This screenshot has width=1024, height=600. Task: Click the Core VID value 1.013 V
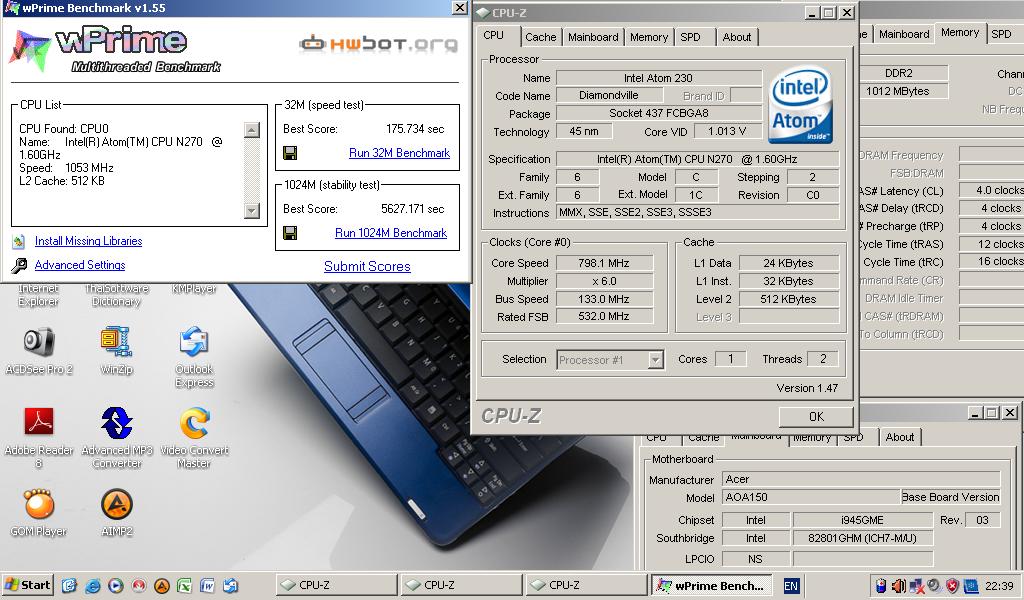pyautogui.click(x=727, y=131)
